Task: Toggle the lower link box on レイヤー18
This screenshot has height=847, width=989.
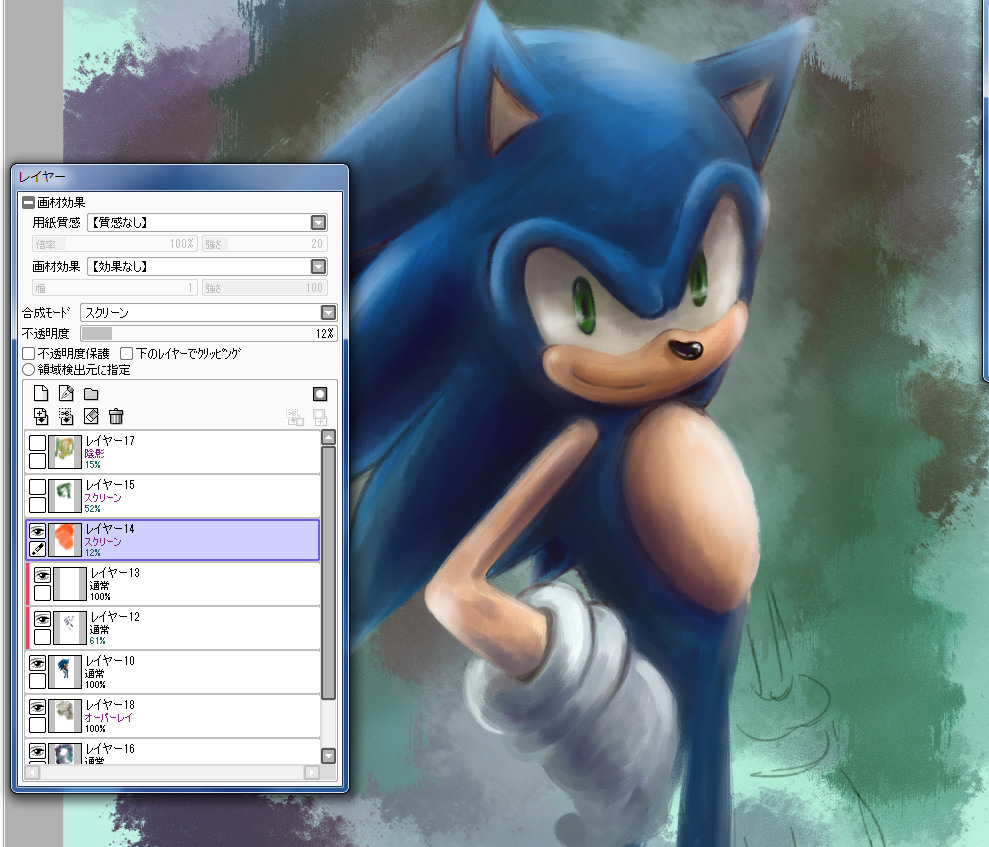Action: click(38, 725)
